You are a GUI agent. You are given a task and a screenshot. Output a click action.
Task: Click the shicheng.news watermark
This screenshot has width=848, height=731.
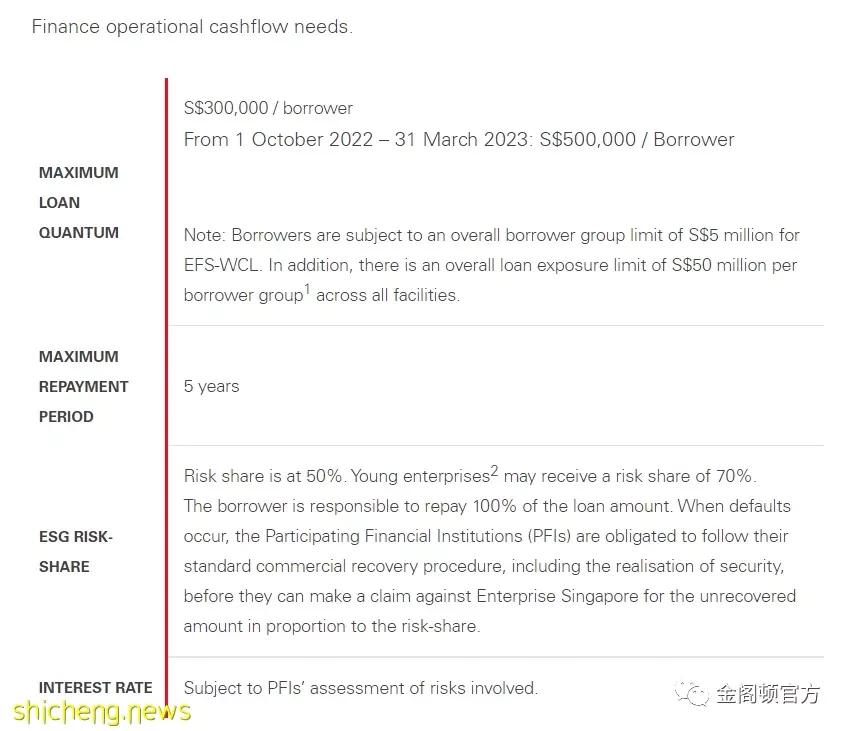(x=102, y=711)
